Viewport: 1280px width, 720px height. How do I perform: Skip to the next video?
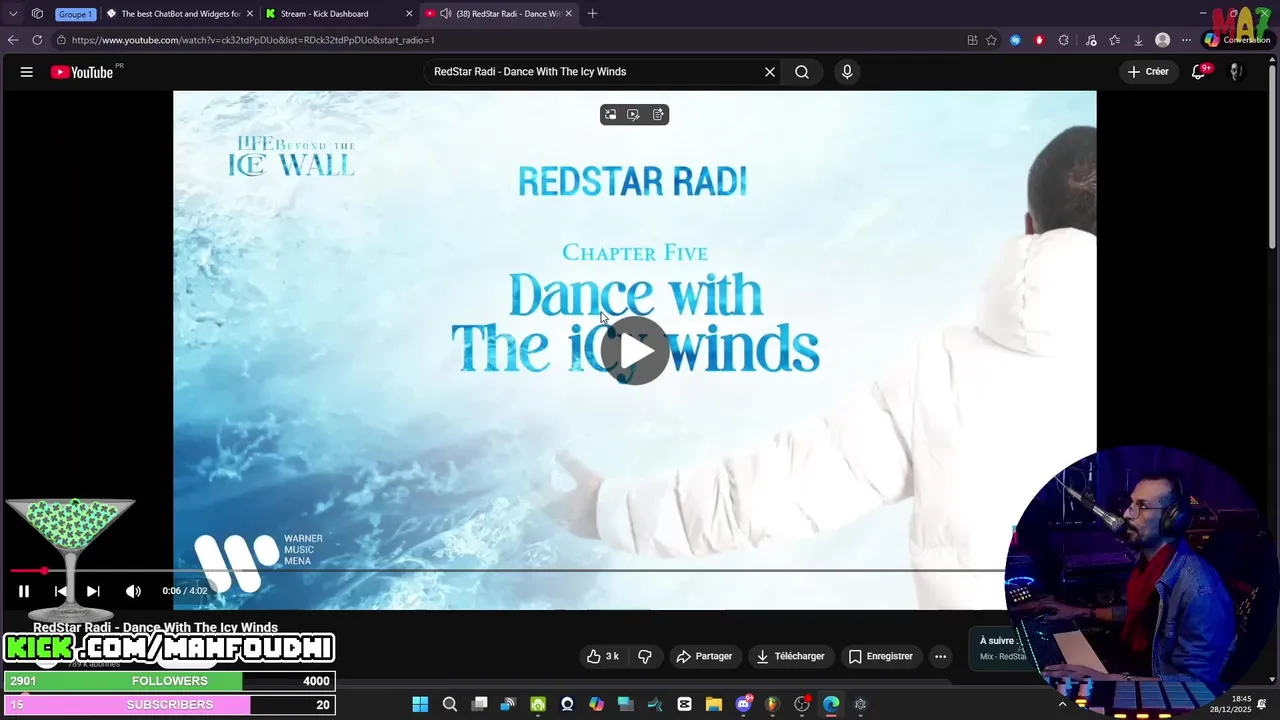(93, 591)
